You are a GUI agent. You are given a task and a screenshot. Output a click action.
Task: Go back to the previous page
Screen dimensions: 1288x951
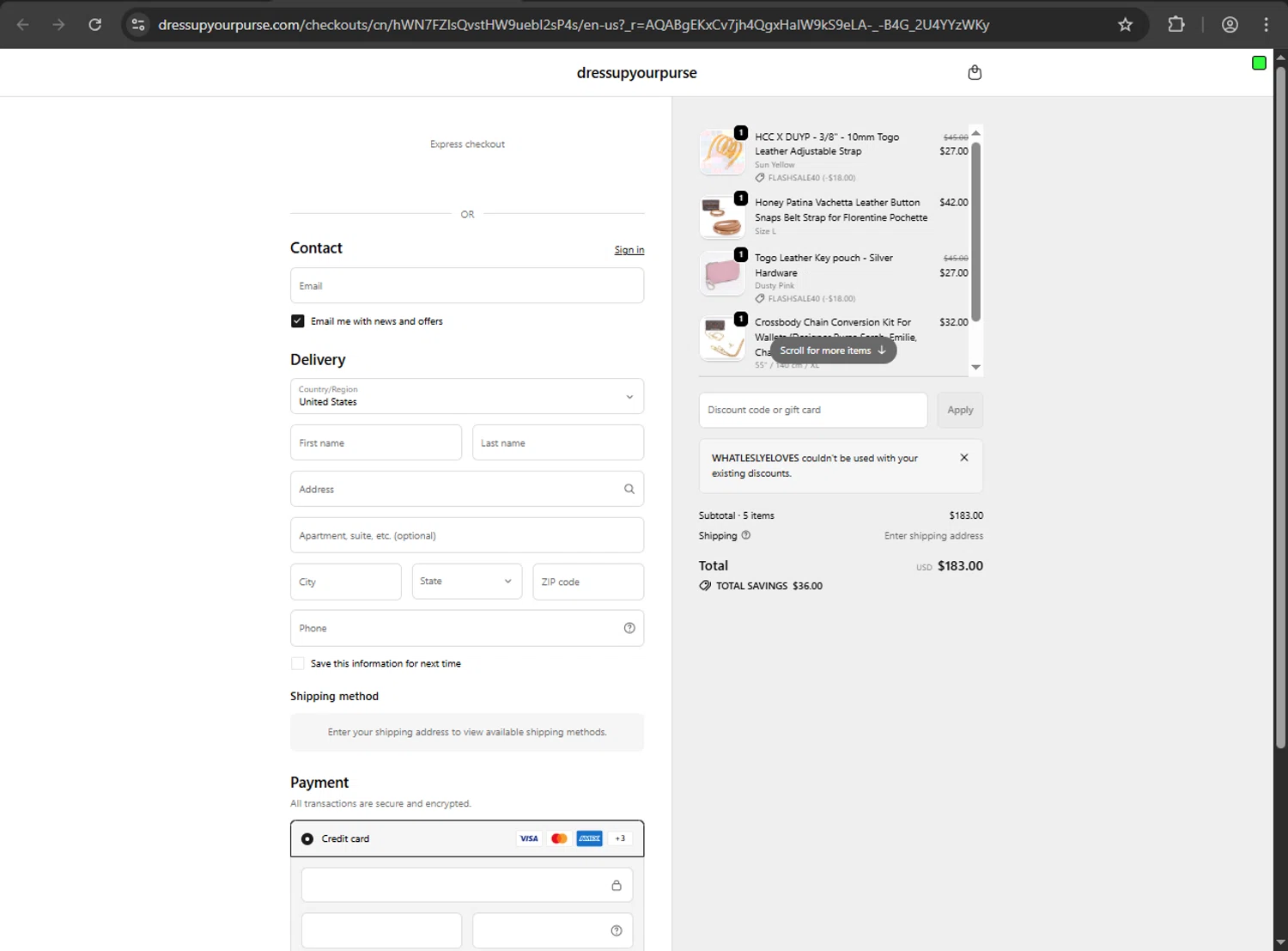(23, 25)
